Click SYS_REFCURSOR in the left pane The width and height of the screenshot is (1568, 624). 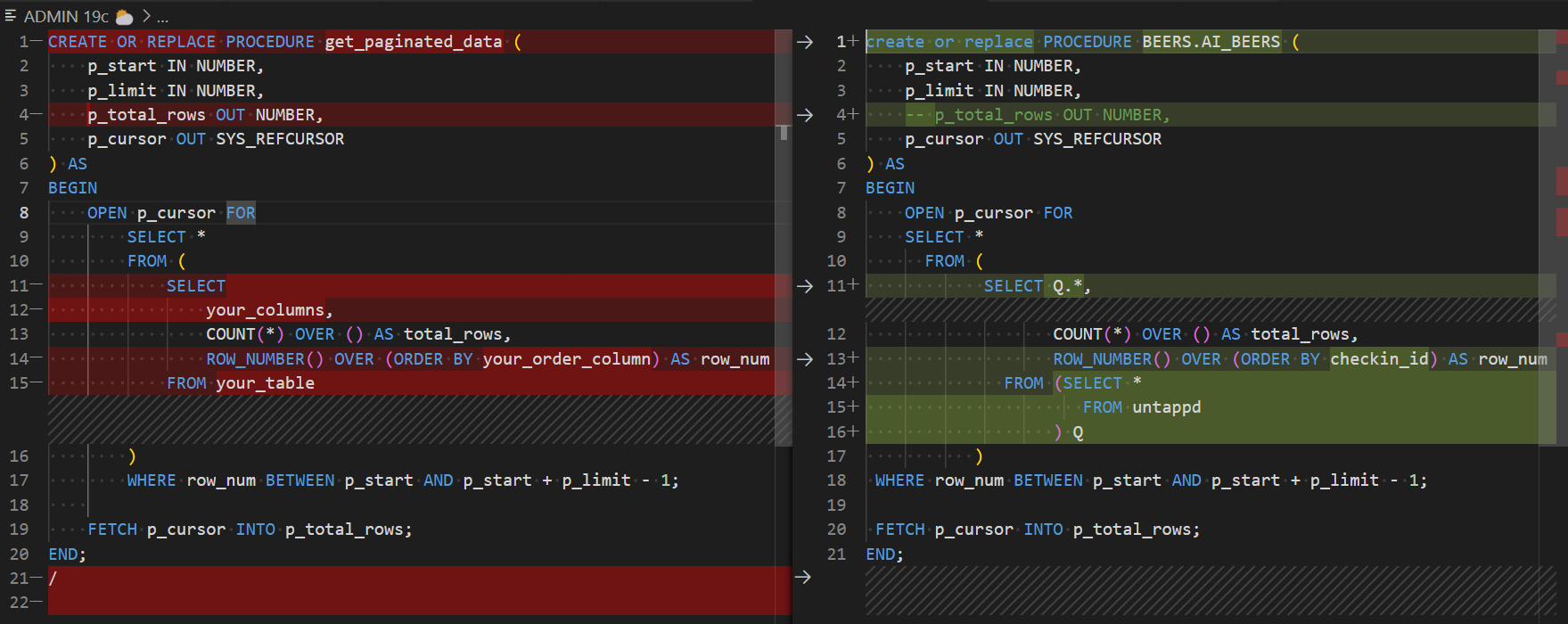tap(280, 139)
